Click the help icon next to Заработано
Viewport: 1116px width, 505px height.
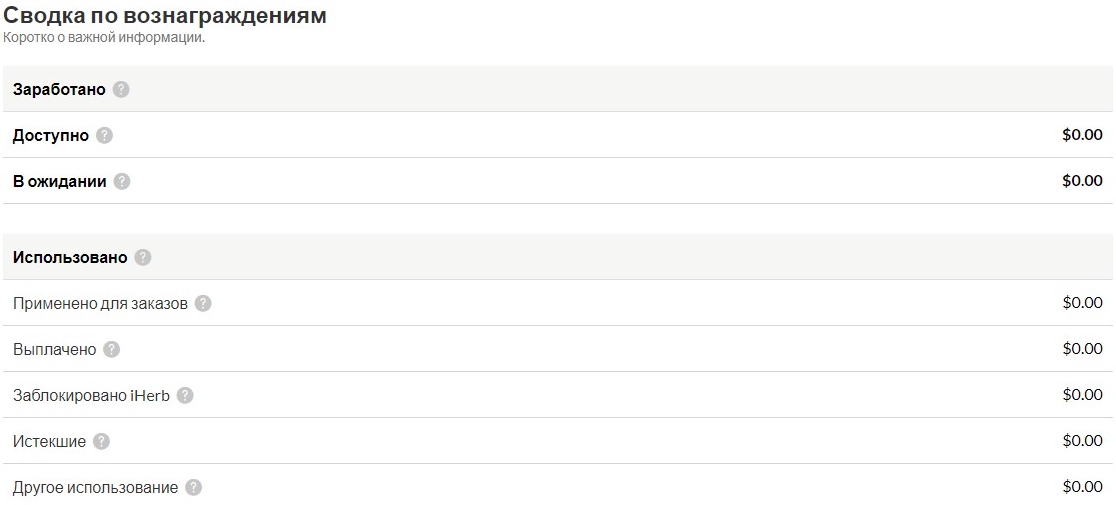(x=121, y=90)
